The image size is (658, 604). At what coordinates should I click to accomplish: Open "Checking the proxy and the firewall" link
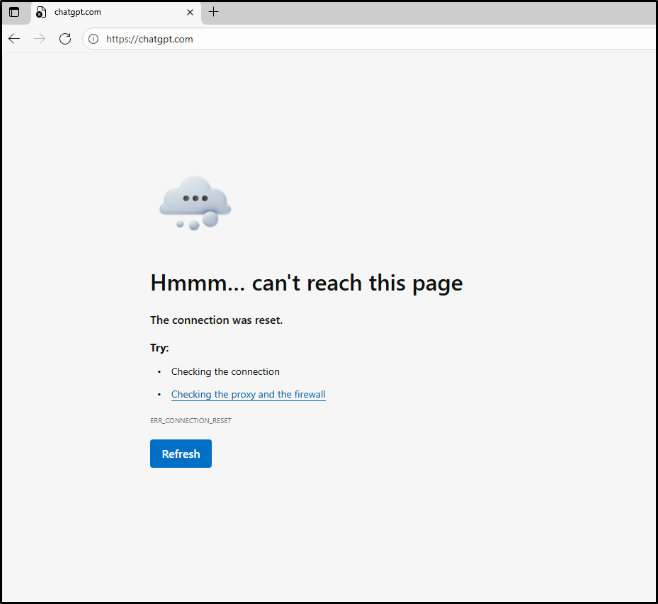pos(248,394)
